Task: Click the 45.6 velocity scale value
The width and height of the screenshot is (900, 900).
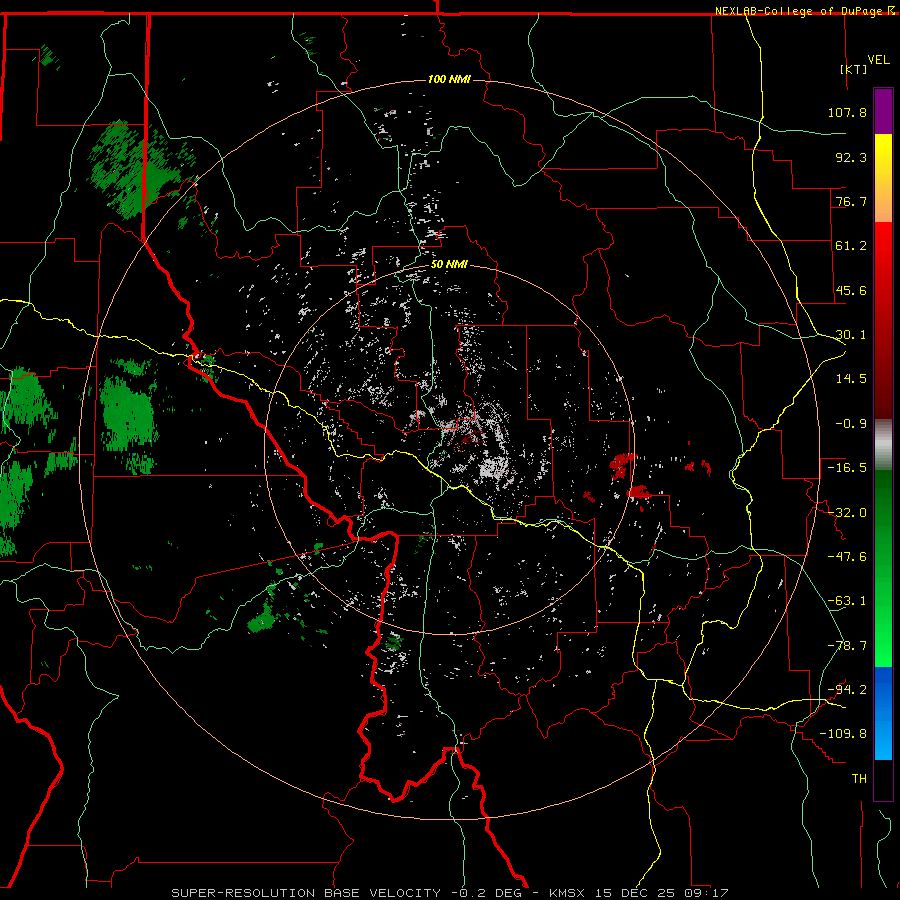Action: [851, 290]
